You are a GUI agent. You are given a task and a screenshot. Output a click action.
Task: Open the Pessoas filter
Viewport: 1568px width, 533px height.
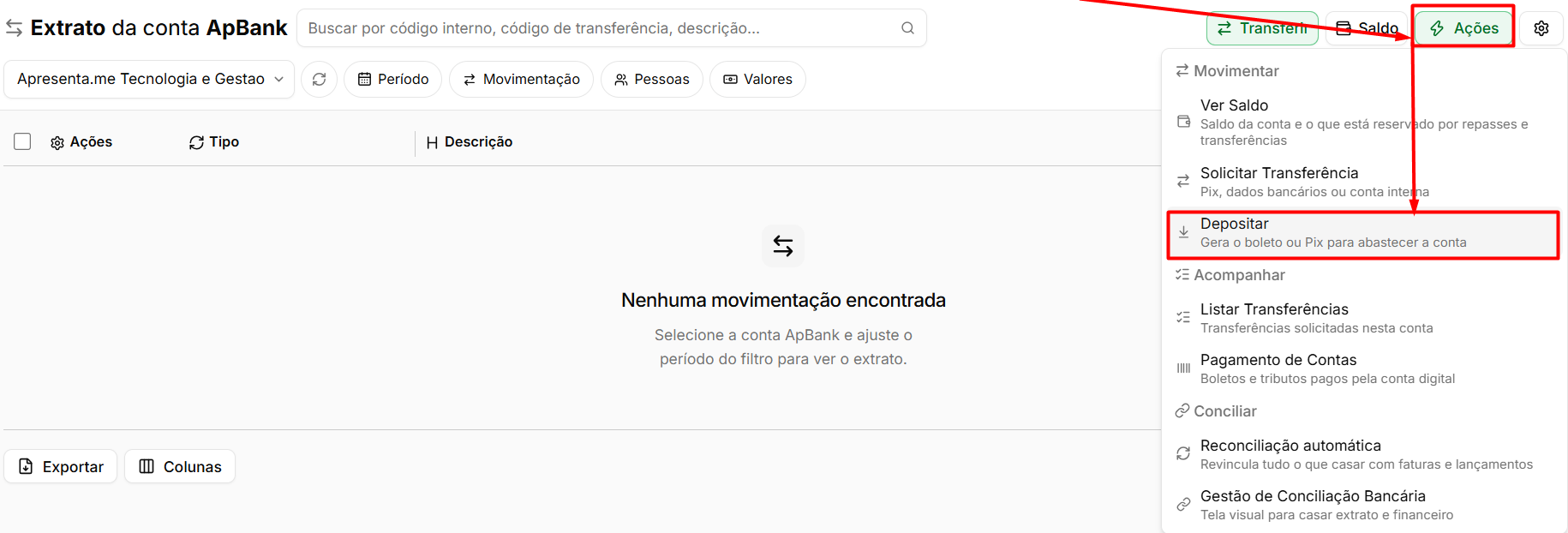click(x=651, y=79)
